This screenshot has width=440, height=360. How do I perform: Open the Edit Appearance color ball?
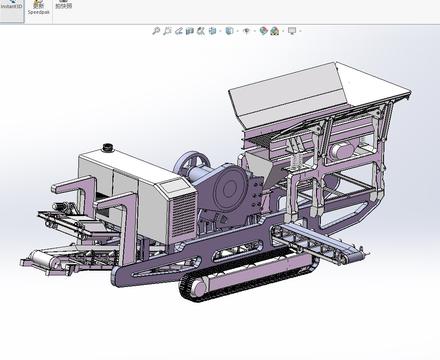click(x=264, y=31)
